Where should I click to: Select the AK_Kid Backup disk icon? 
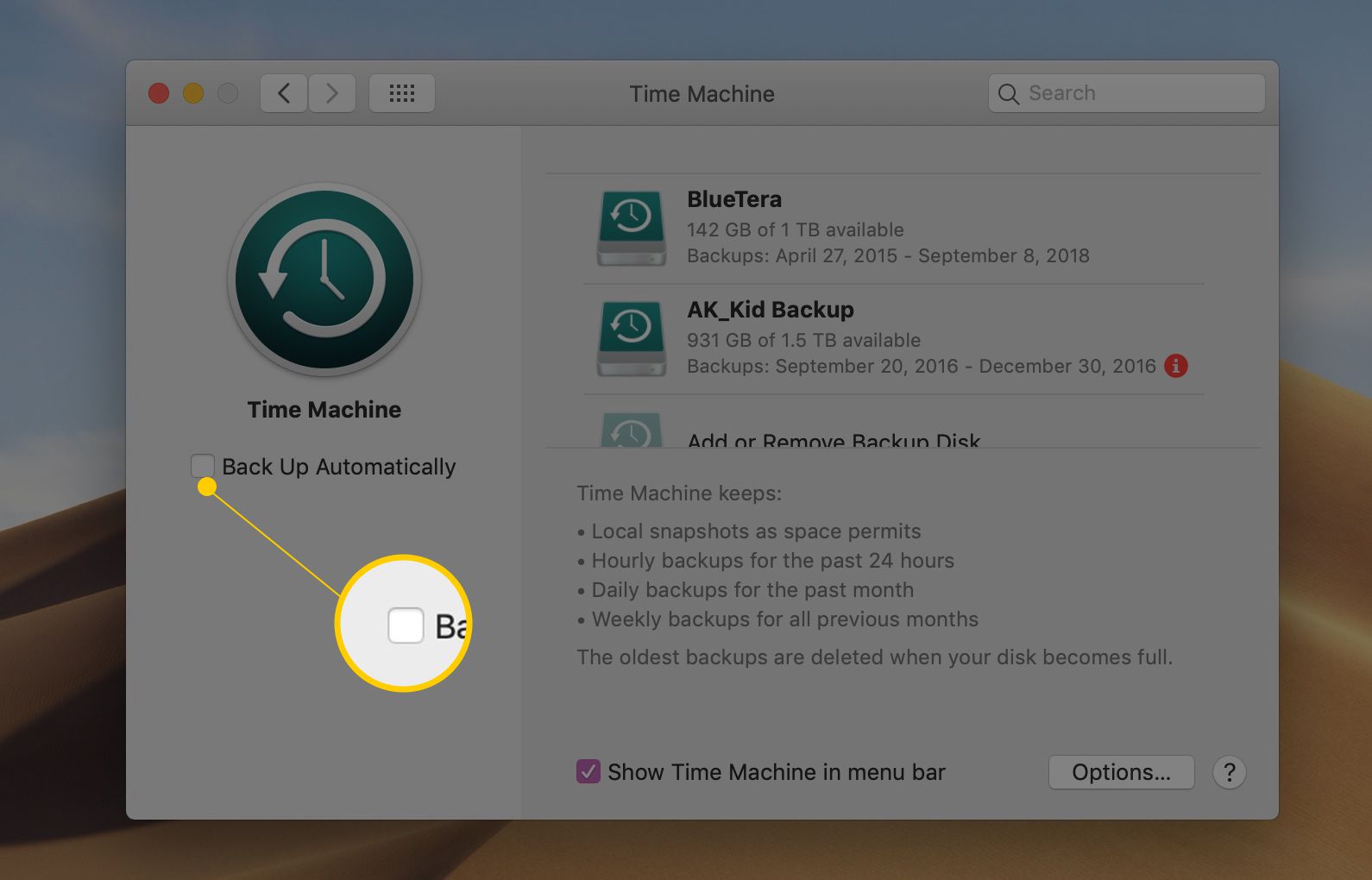pyautogui.click(x=632, y=338)
